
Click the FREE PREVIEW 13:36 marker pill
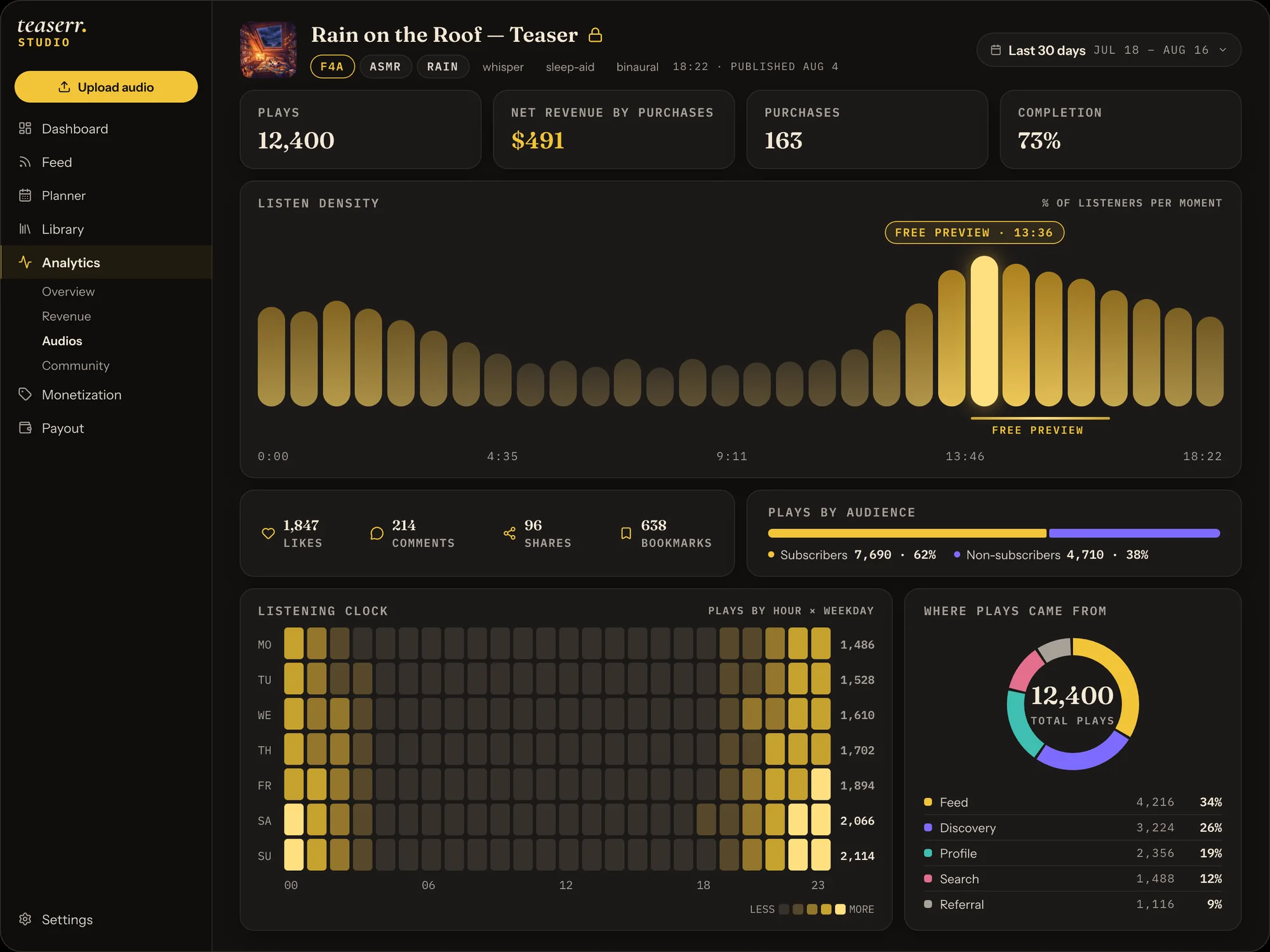pyautogui.click(x=974, y=232)
